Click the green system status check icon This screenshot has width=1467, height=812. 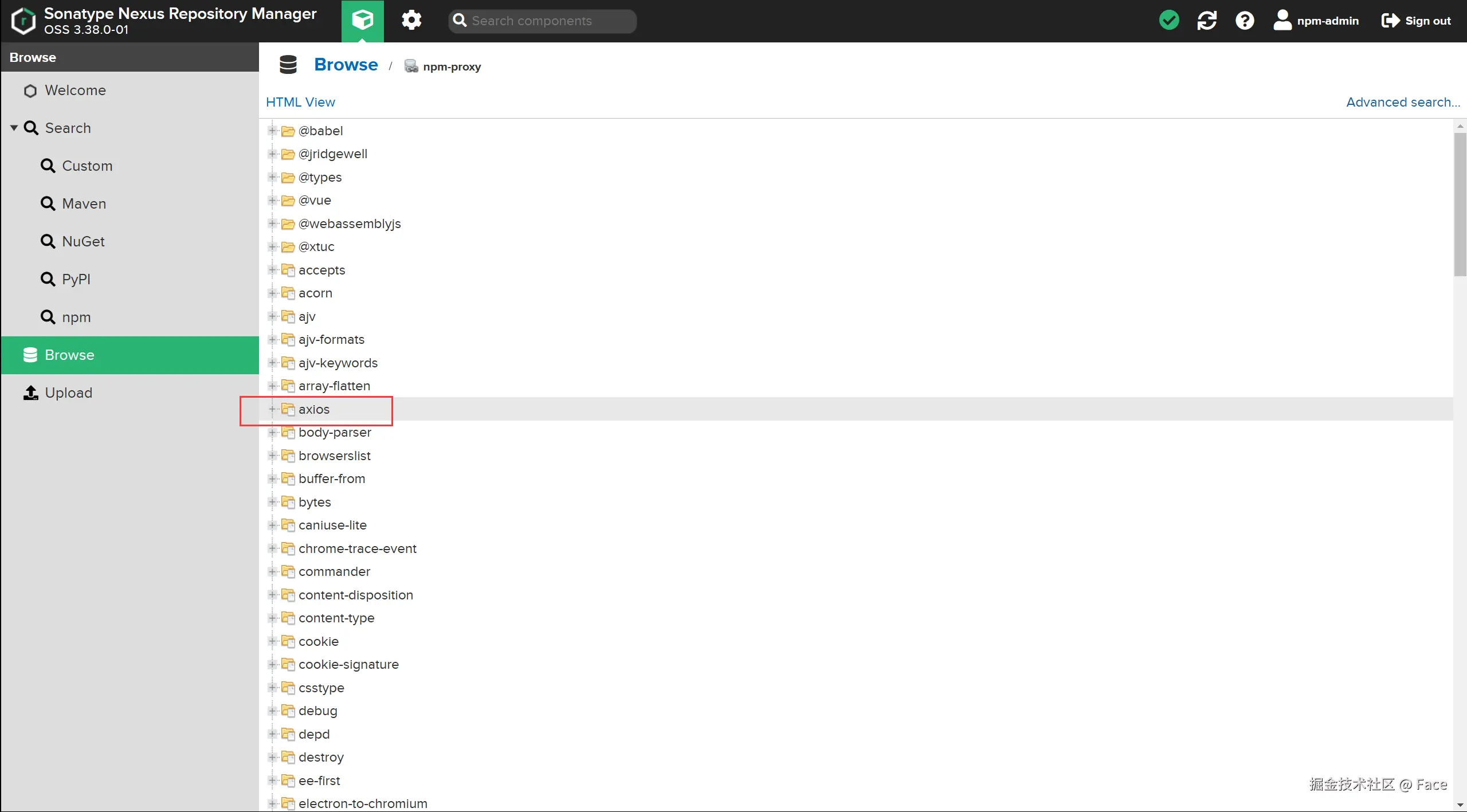(1168, 21)
